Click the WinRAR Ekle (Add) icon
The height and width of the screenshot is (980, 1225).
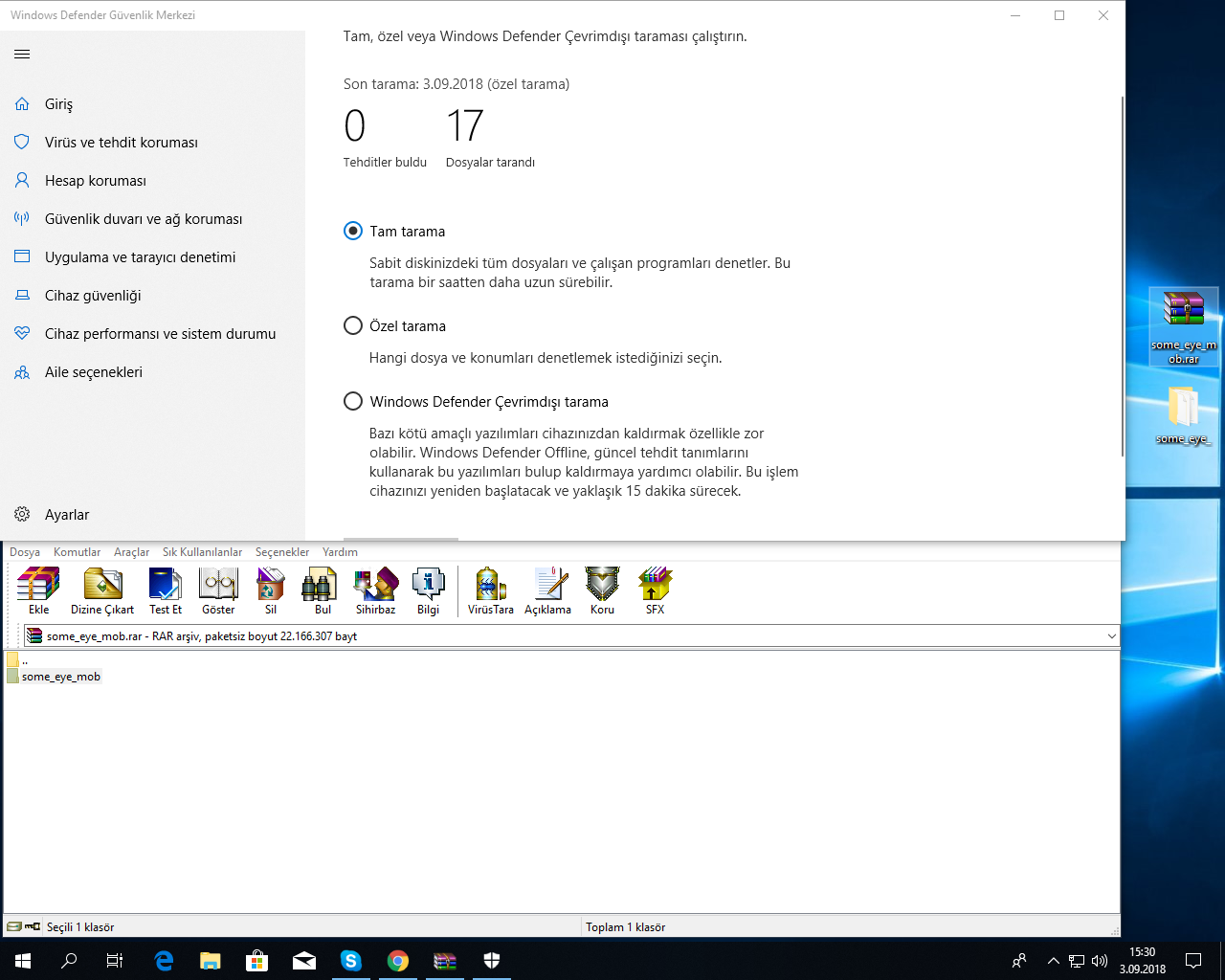pos(38,590)
